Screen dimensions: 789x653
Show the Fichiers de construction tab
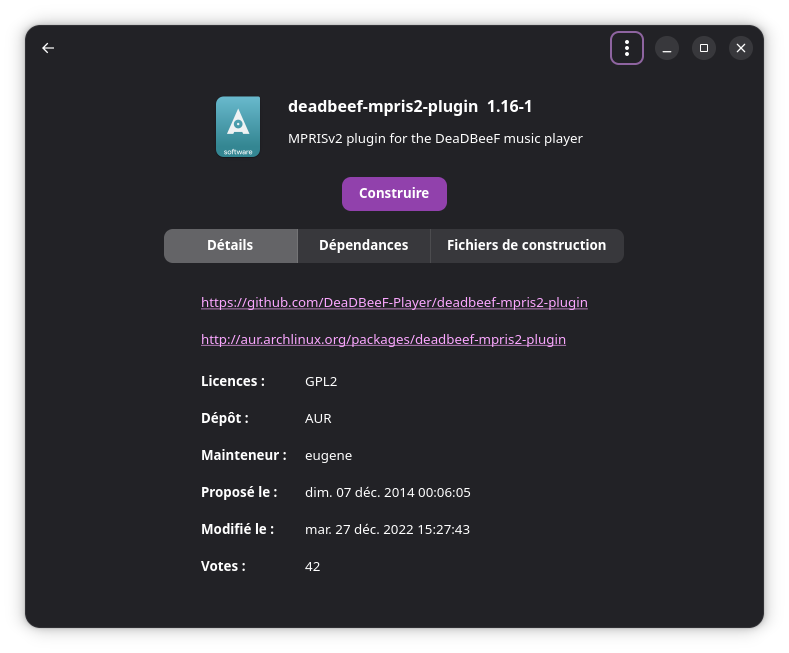pos(526,246)
